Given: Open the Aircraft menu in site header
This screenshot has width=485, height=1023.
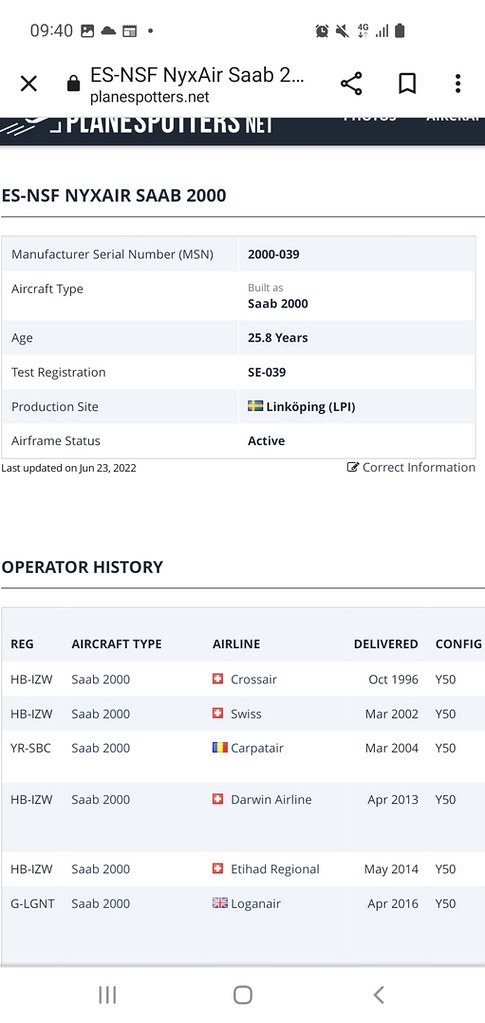Looking at the screenshot, I should pos(455,119).
